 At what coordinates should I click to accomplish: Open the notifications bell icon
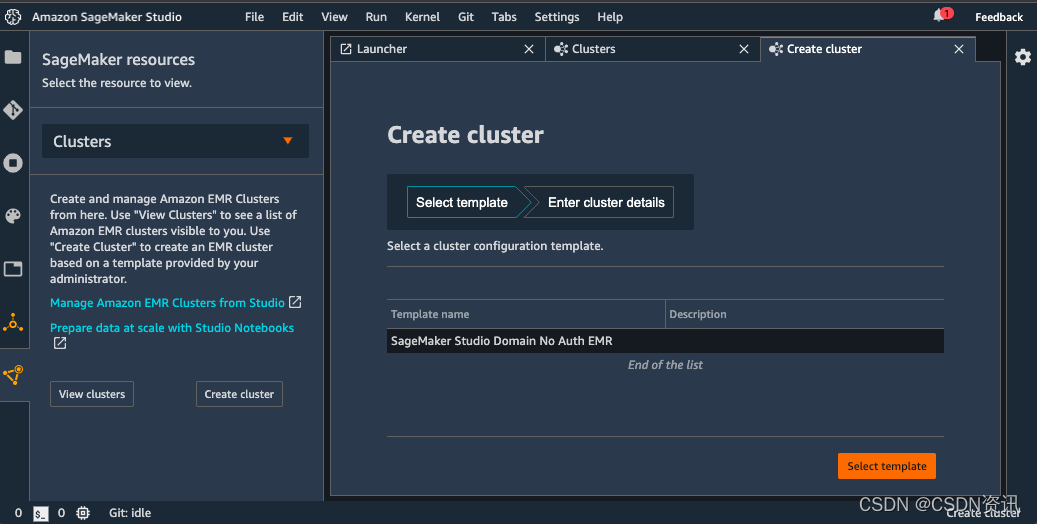click(x=940, y=16)
